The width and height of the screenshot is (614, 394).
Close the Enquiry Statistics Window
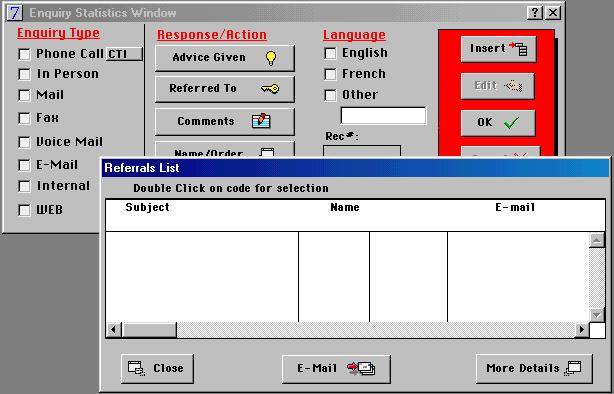pos(553,13)
